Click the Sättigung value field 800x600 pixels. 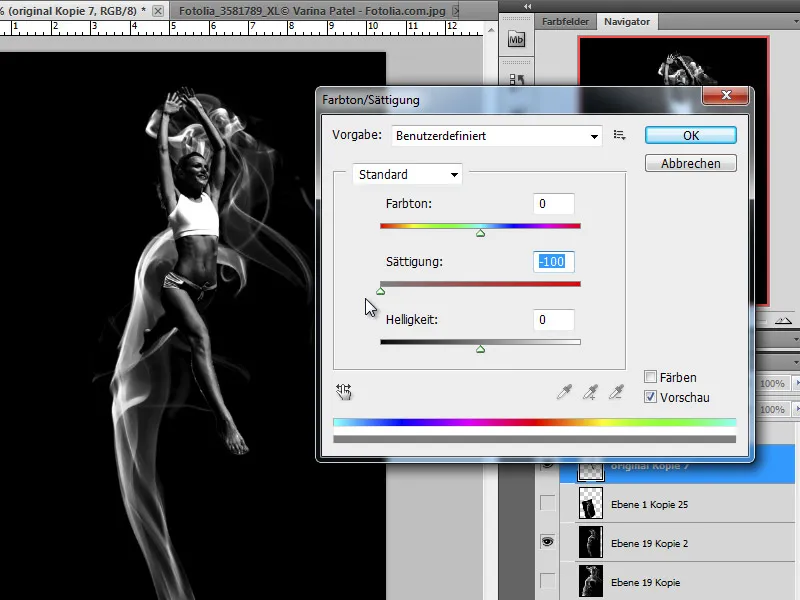click(554, 262)
